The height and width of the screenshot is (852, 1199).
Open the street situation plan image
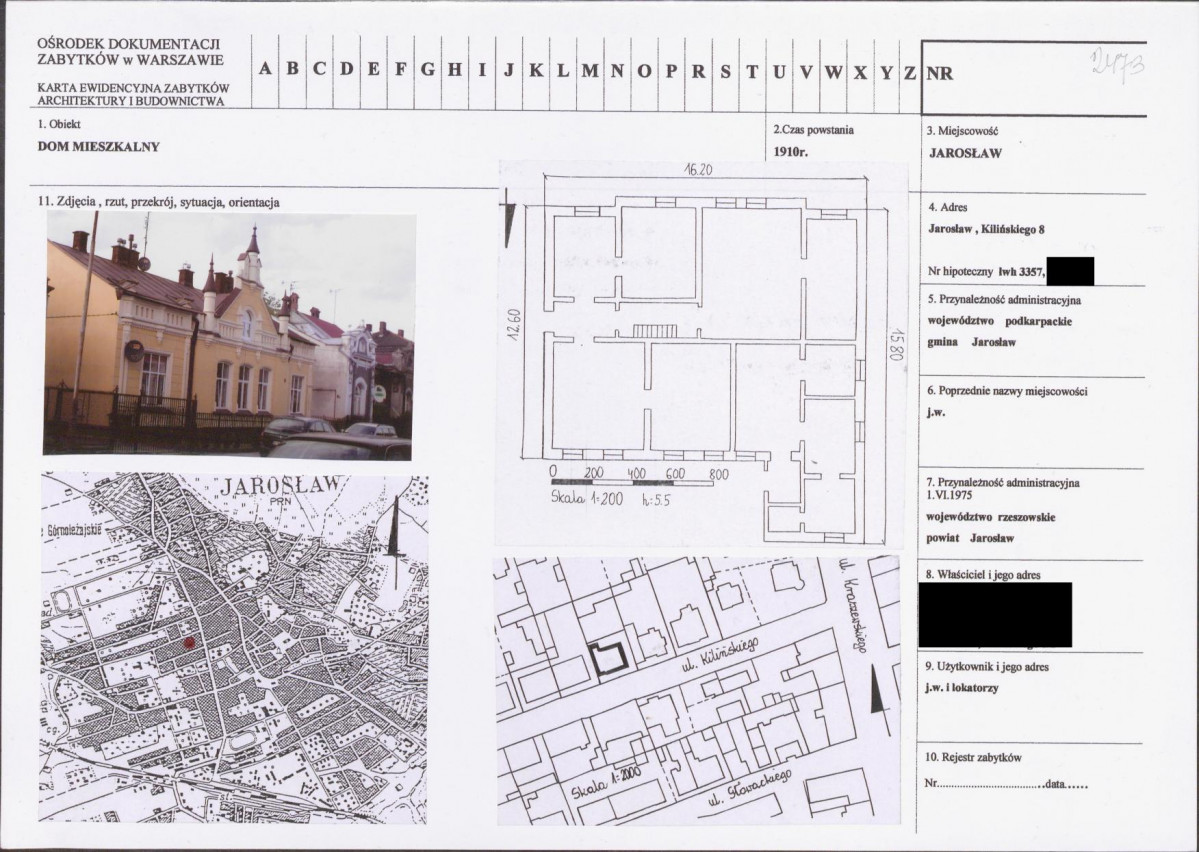(696, 690)
